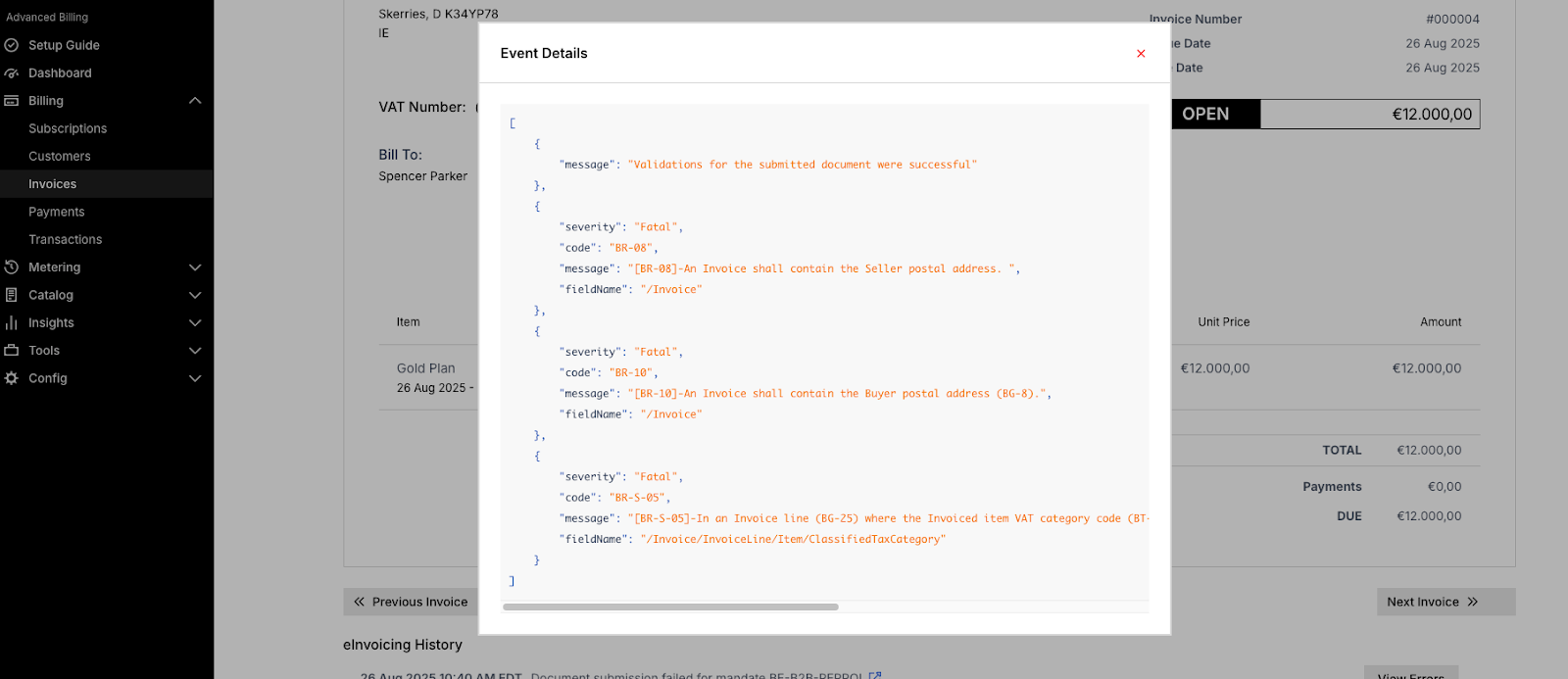1568x679 pixels.
Task: Expand the Catalog section chevron
Action: pos(195,295)
